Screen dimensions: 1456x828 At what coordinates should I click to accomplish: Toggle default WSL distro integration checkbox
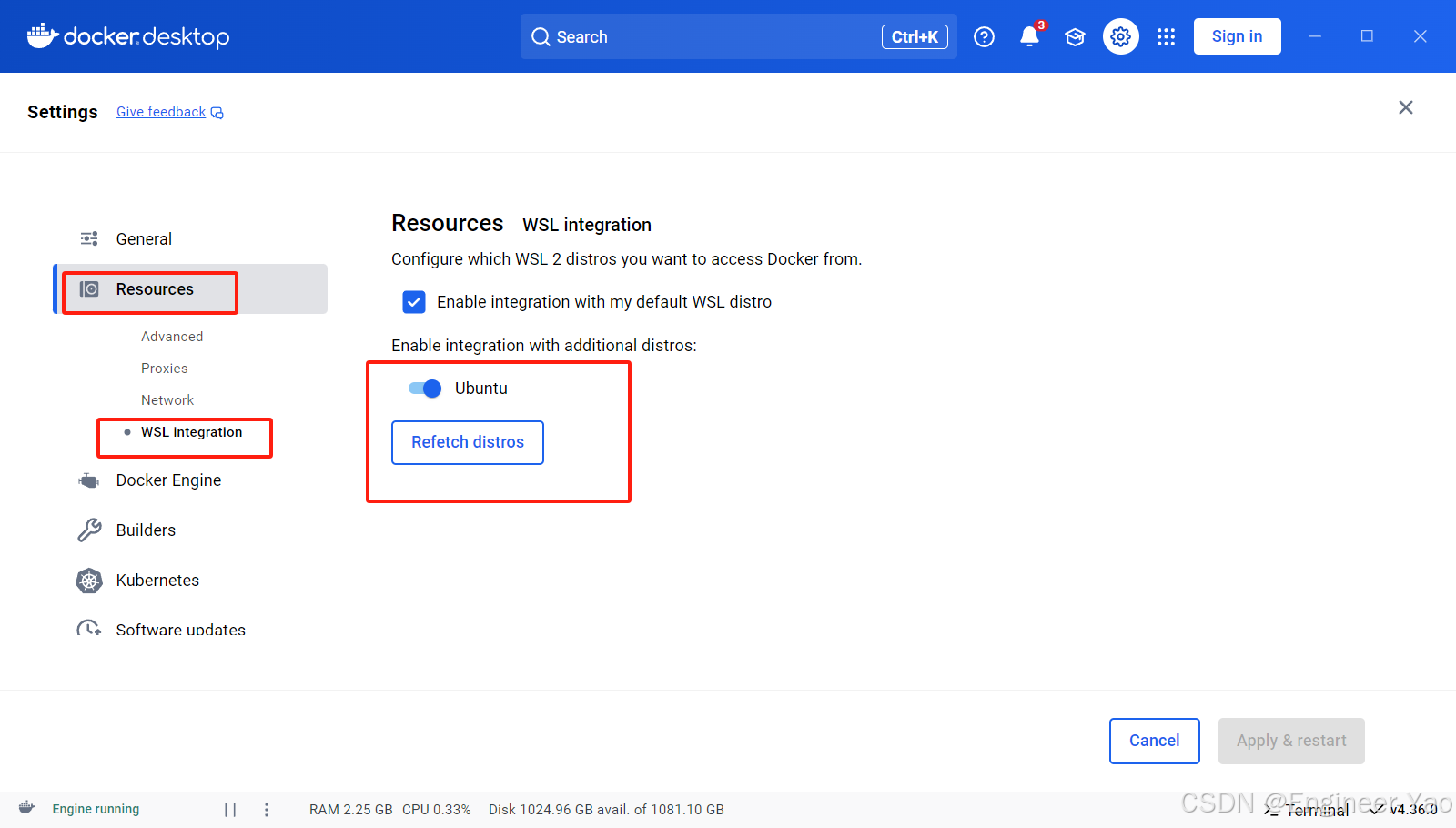tap(414, 302)
